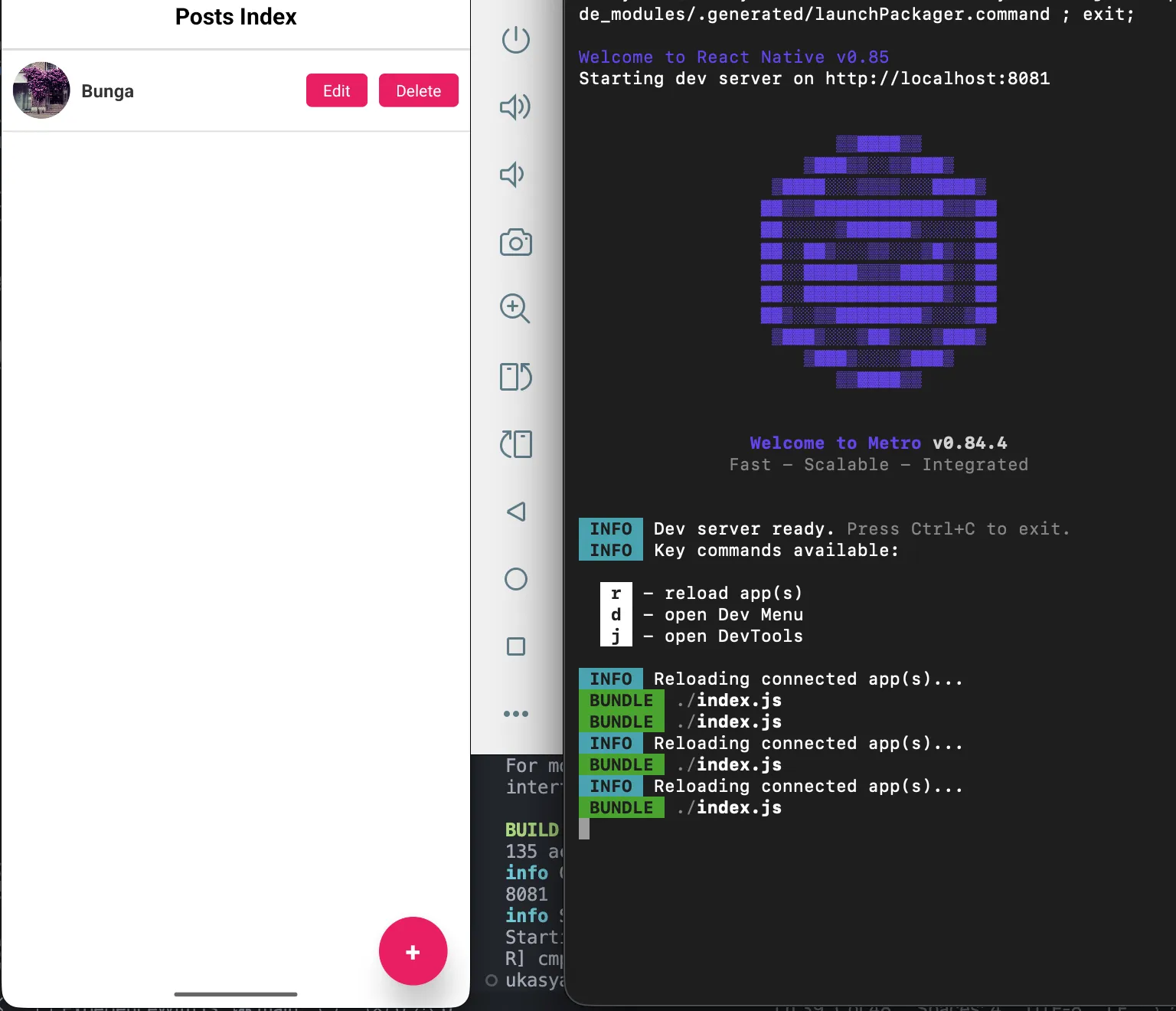Screen dimensions: 1176x1011
Task: Activate the emulator zoom magnifier icon
Action: pos(515,309)
